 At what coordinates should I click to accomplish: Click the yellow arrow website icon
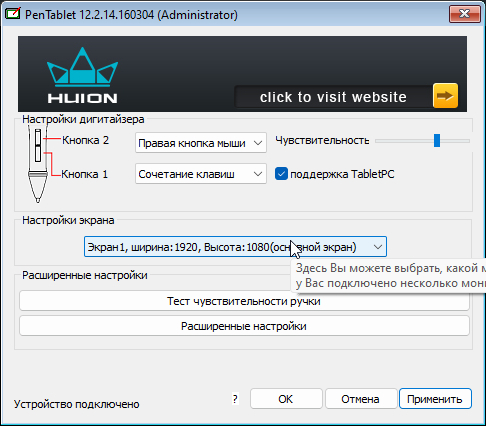coord(445,96)
